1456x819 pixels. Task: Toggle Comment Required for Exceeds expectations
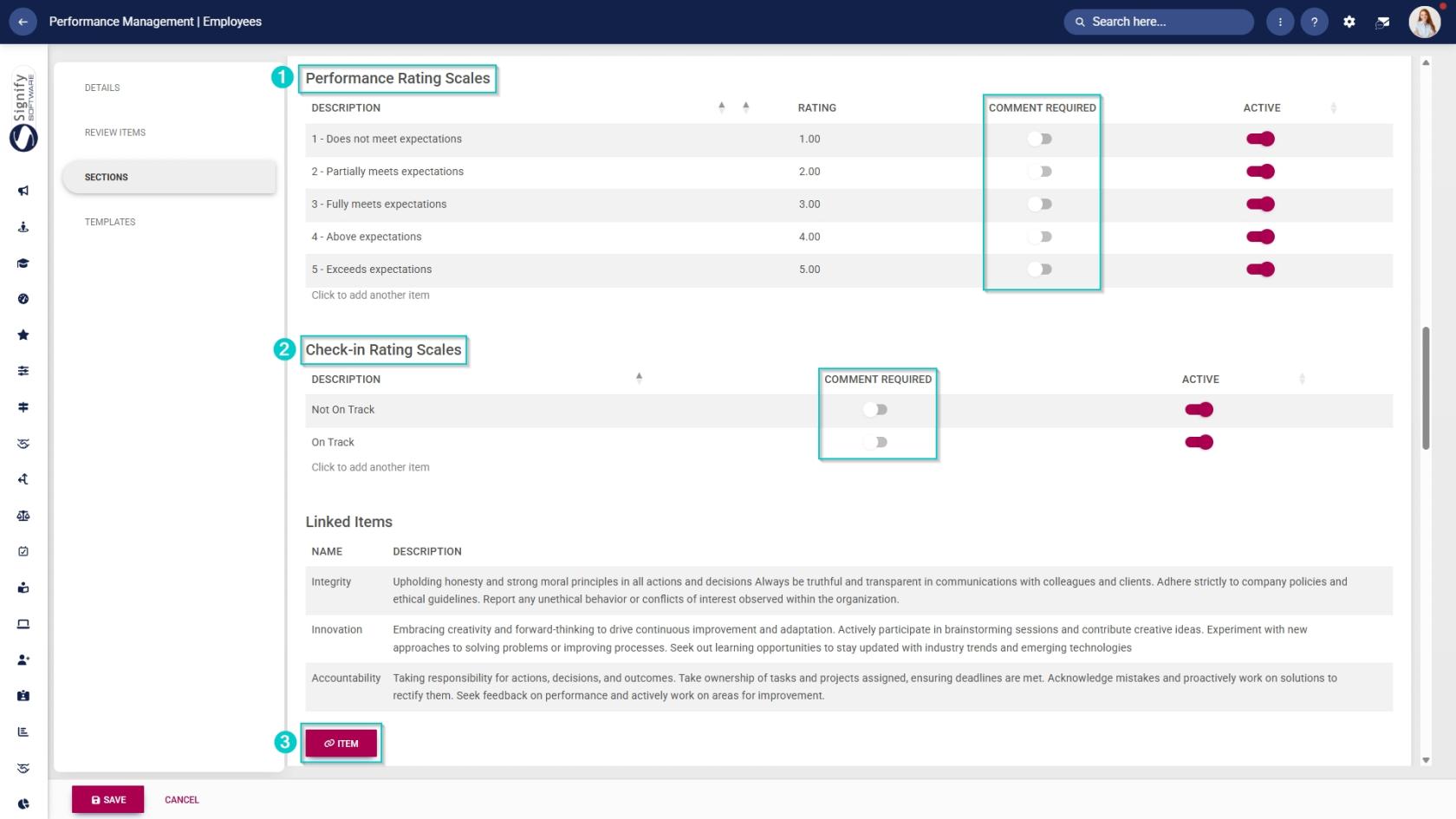pos(1040,270)
